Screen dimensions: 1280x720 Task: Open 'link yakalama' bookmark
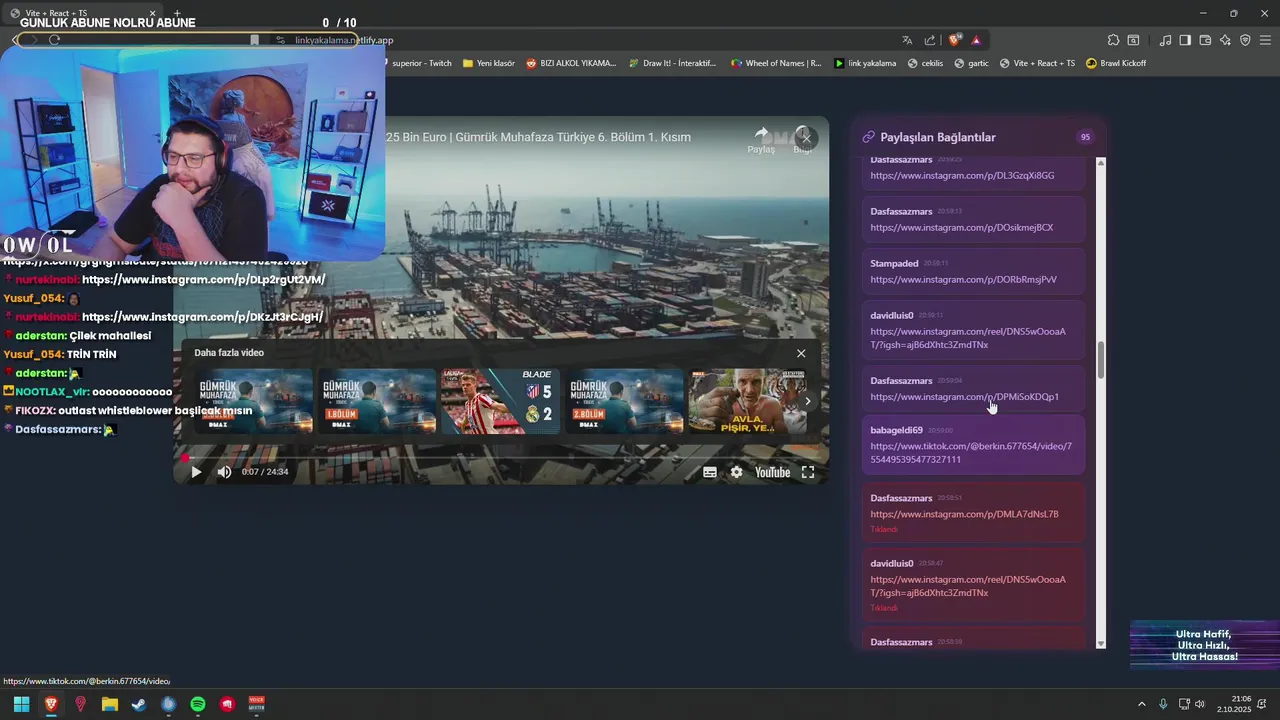[865, 63]
